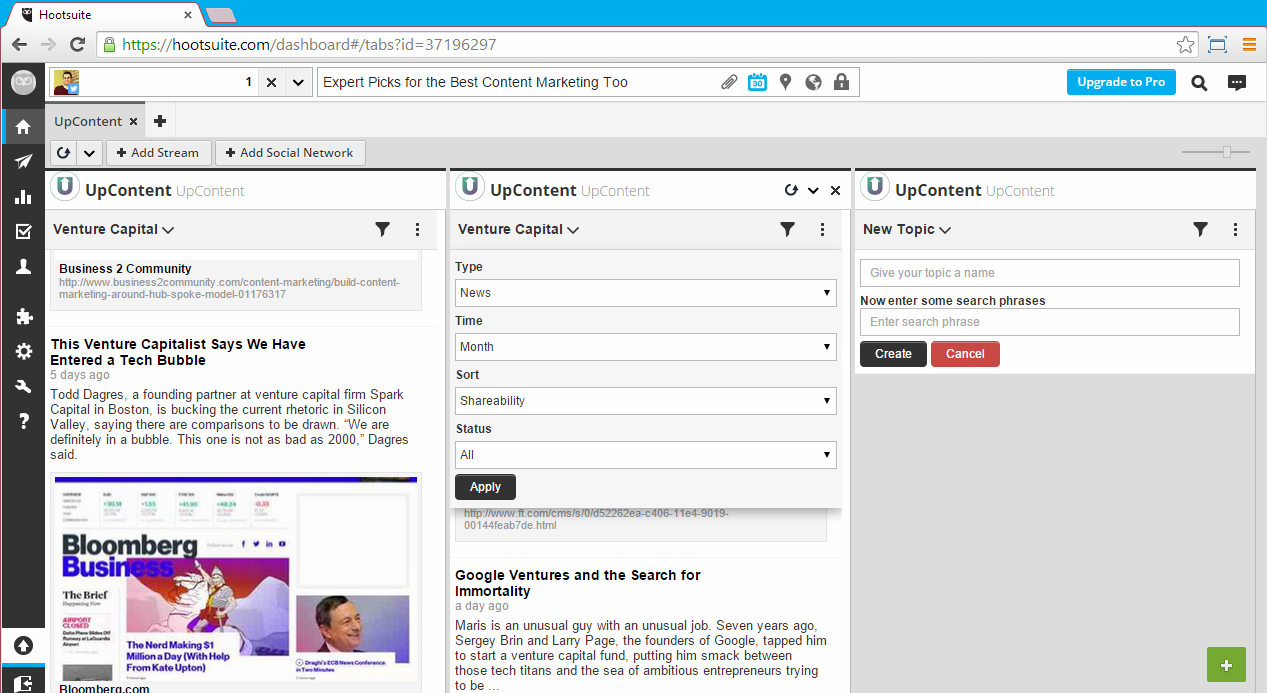This screenshot has width=1267, height=693.
Task: Click filter icon in second Venture Capital stream
Action: click(x=787, y=229)
